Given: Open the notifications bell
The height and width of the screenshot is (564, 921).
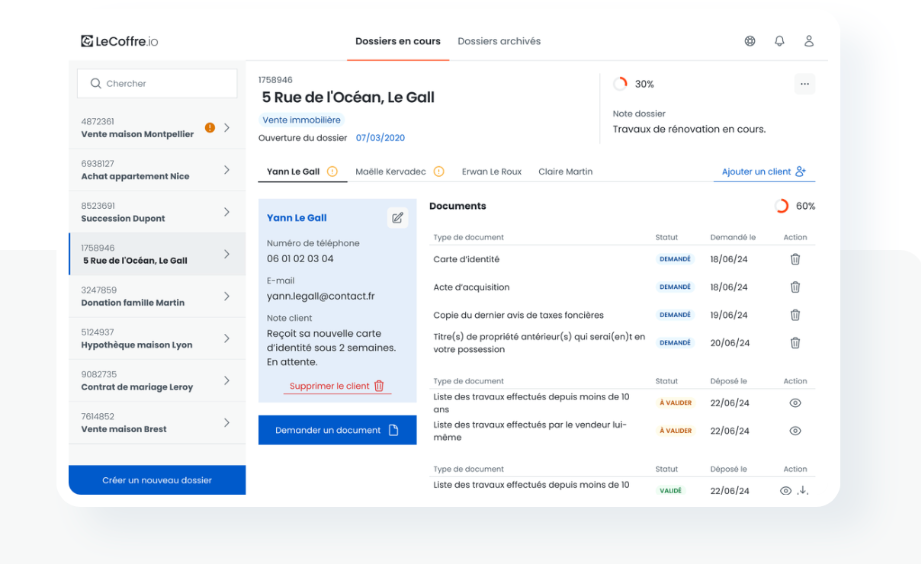Looking at the screenshot, I should (779, 41).
